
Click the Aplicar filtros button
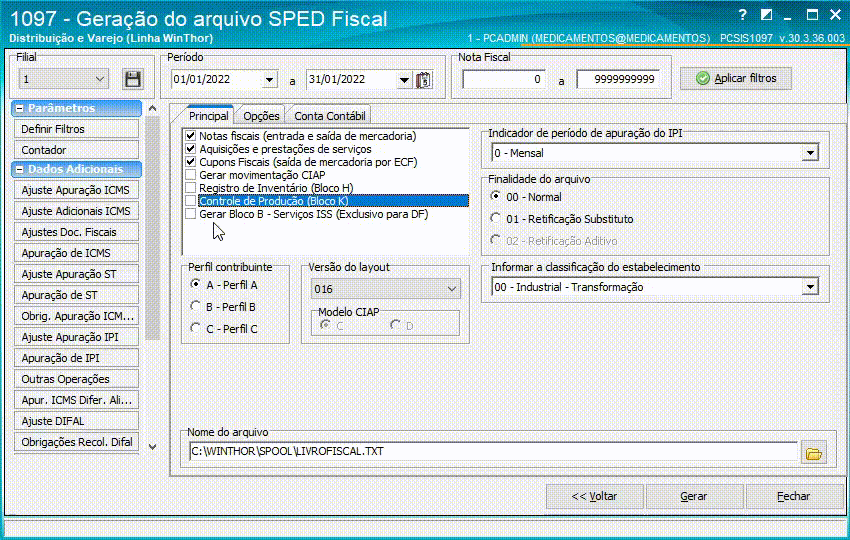point(736,79)
